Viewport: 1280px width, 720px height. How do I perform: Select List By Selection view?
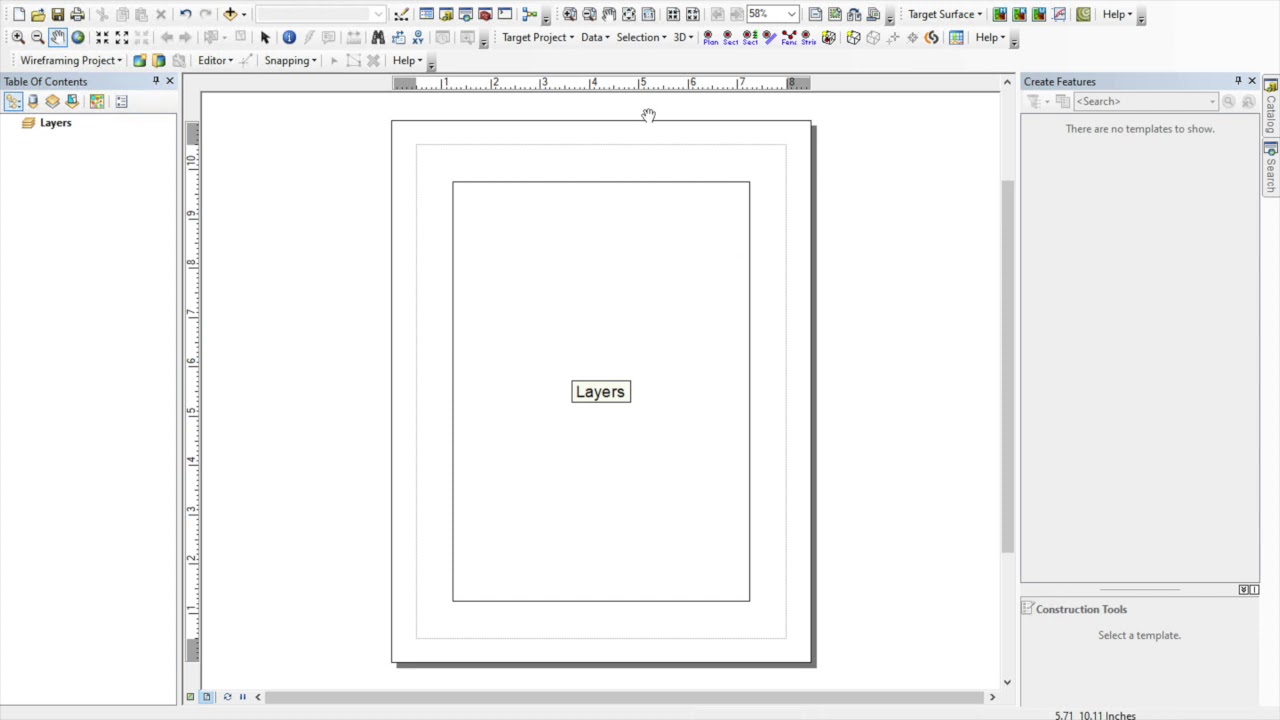72,101
